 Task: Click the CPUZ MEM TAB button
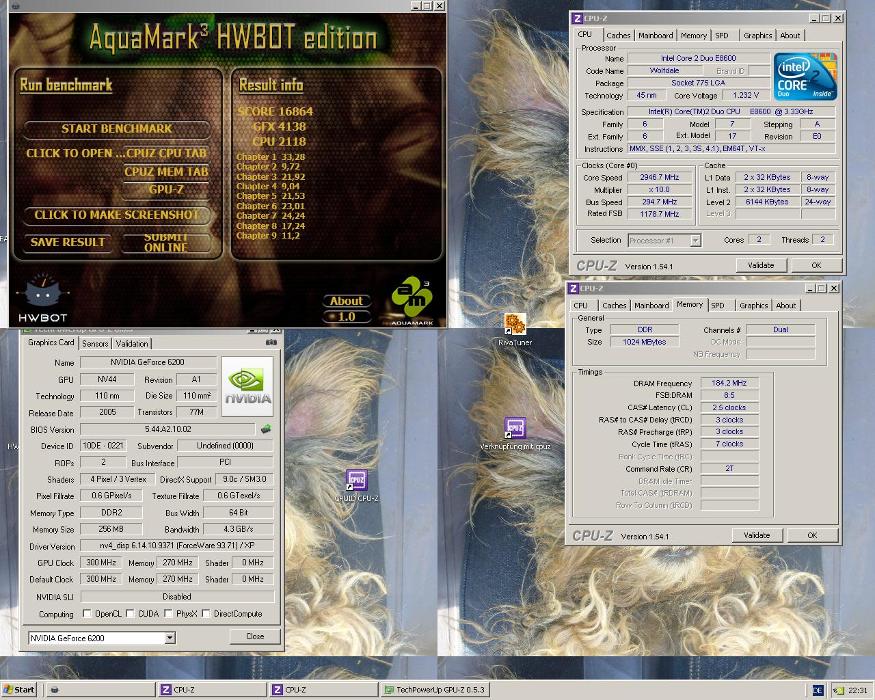(166, 171)
